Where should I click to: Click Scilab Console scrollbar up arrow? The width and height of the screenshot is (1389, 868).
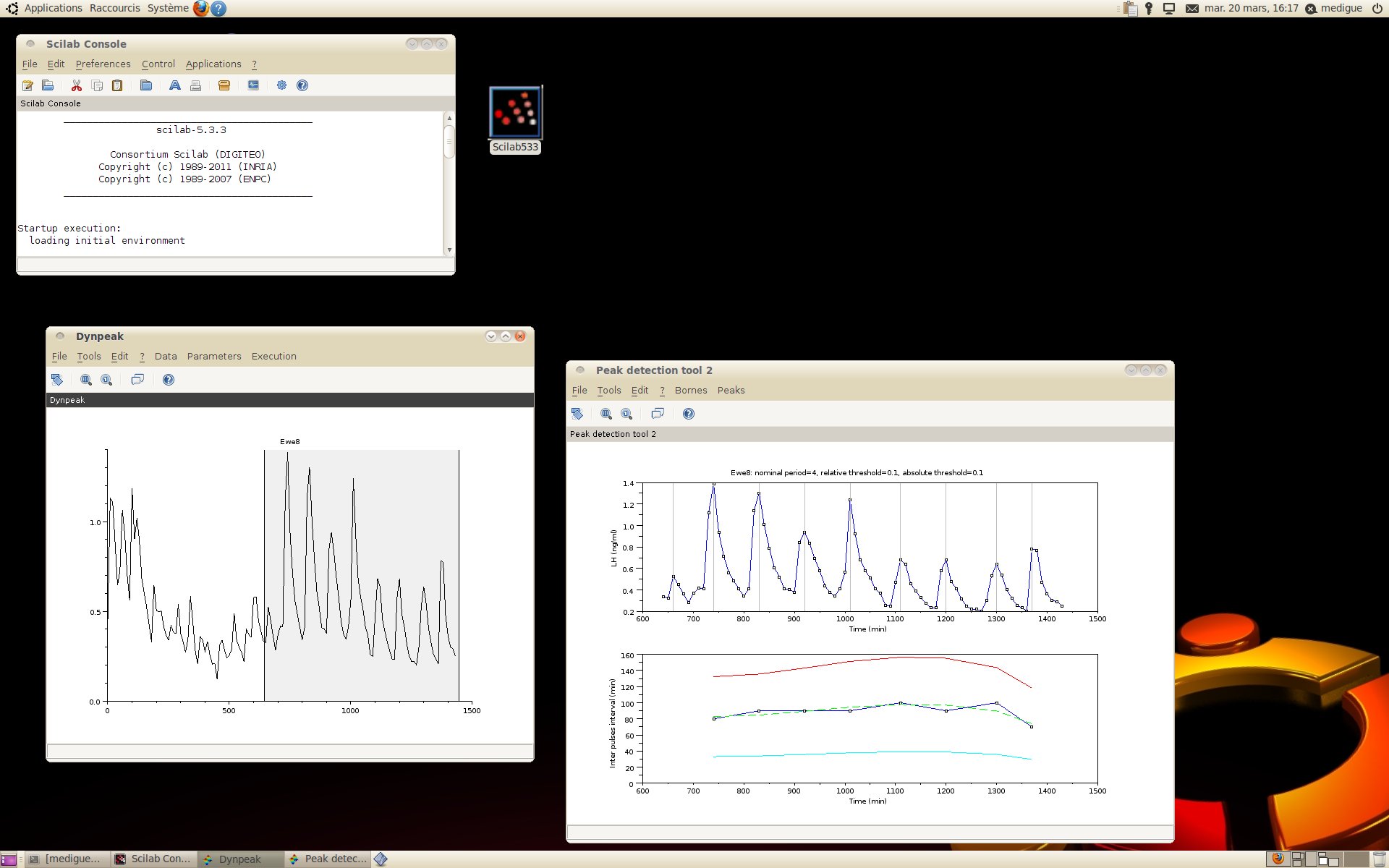449,118
